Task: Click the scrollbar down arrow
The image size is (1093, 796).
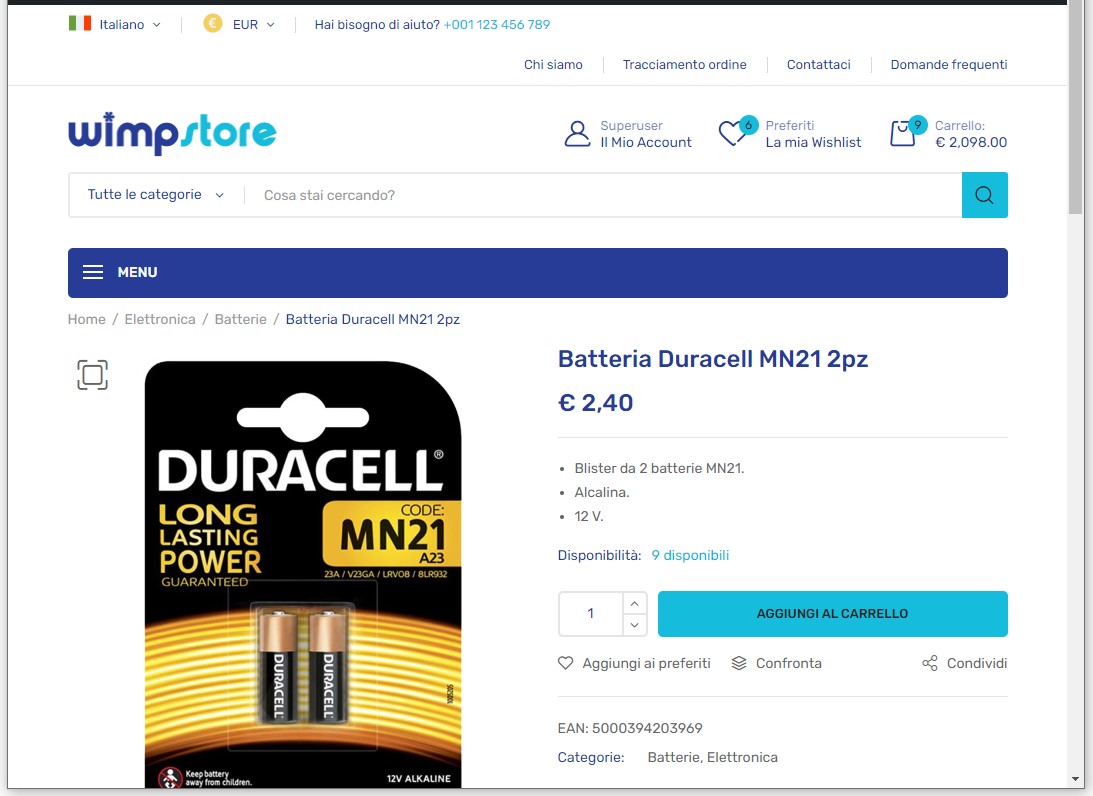Action: tap(1076, 779)
